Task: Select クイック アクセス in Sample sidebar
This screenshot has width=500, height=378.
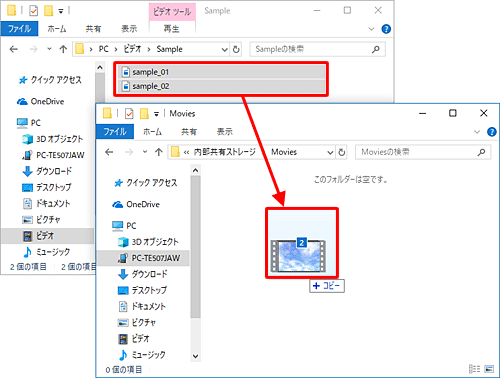Action: point(50,80)
